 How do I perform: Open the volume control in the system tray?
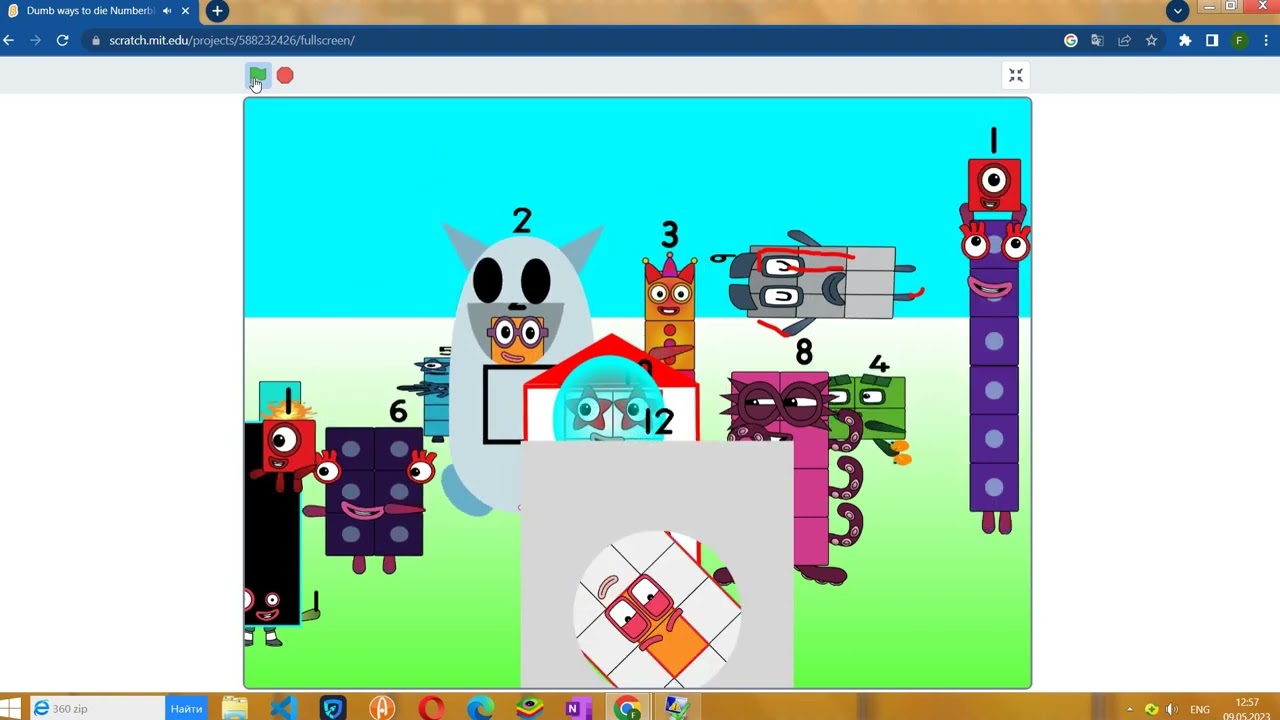click(x=1171, y=709)
